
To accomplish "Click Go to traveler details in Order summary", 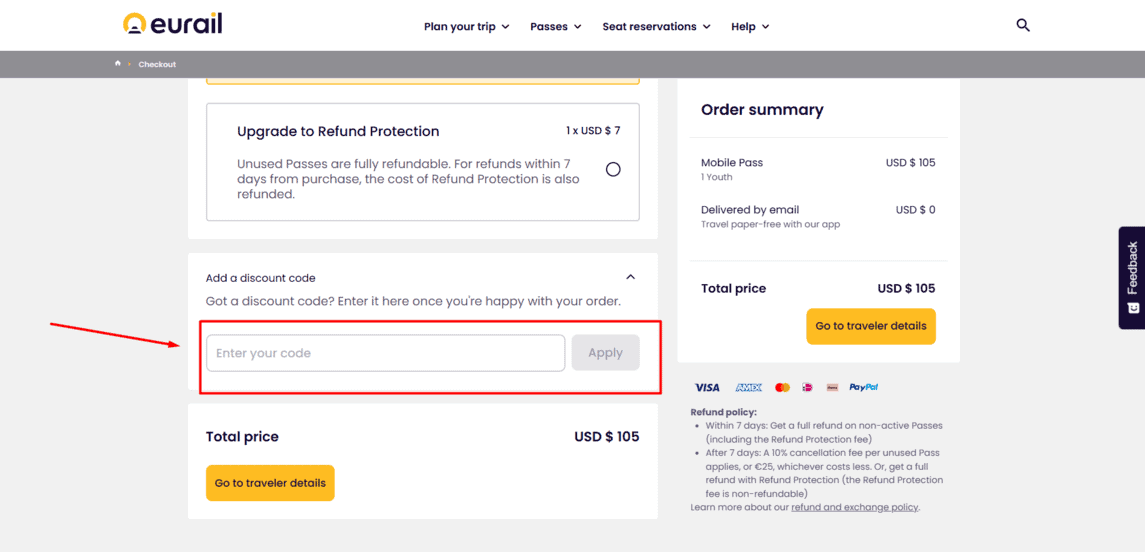I will pyautogui.click(x=870, y=326).
